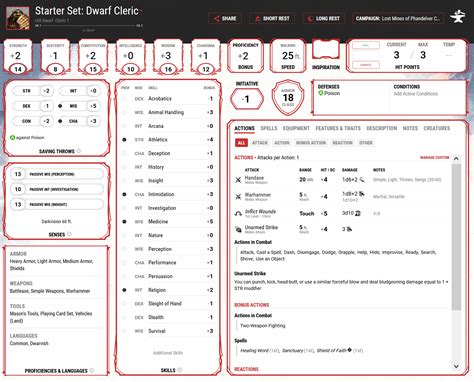Screen dimensions: 474x382
Task: Click the Armor Class 18 shield
Action: pos(288,97)
